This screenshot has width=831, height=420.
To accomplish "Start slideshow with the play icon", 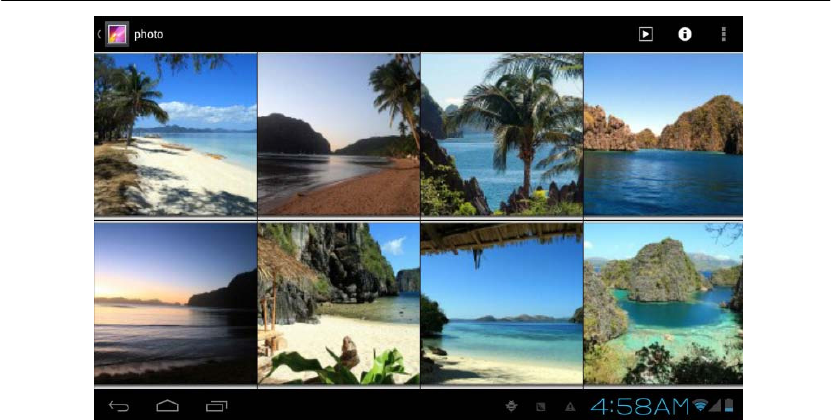I will coord(645,34).
